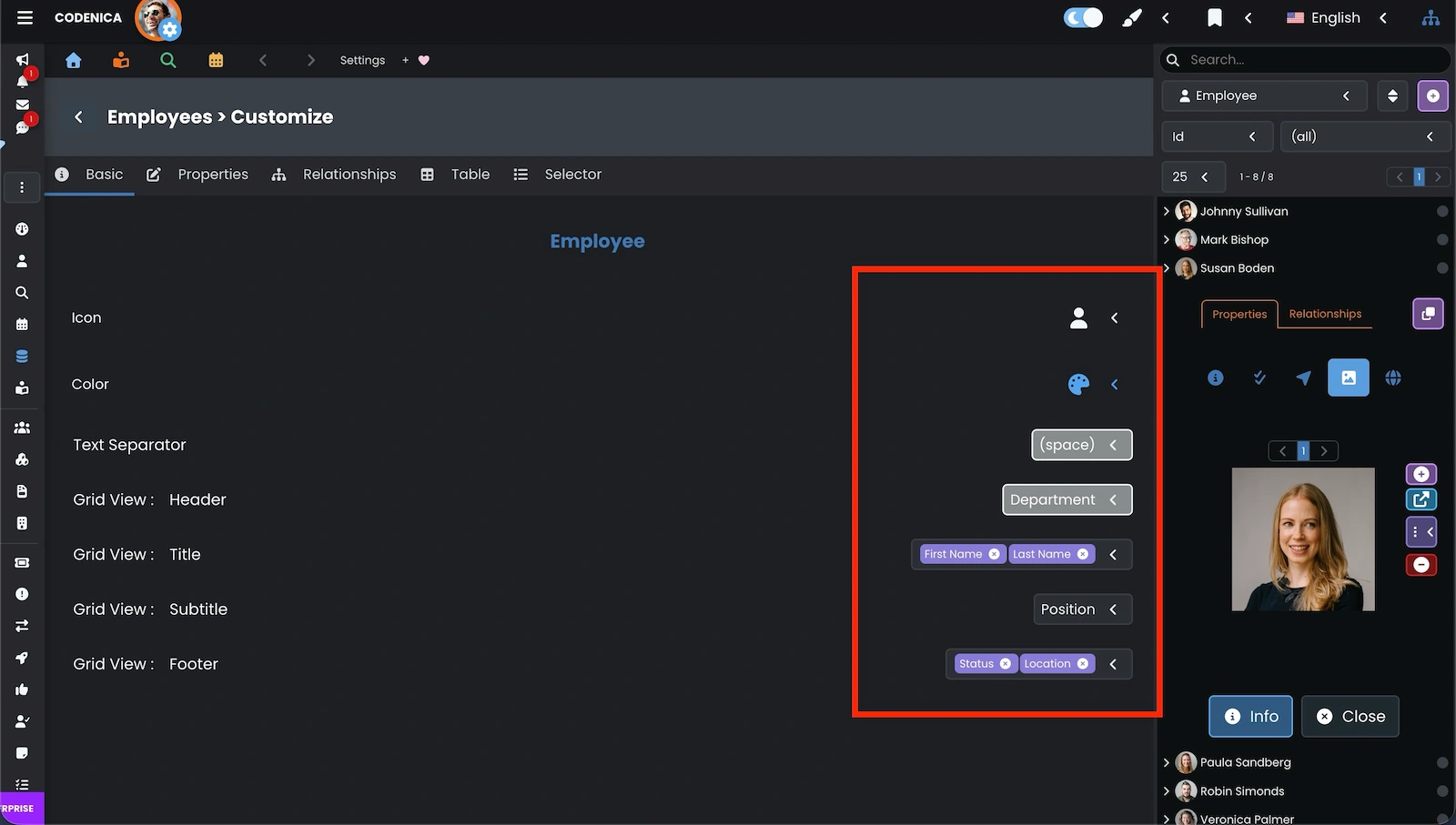Switch to the Relationships tab for Susan Boden

pos(1325,314)
